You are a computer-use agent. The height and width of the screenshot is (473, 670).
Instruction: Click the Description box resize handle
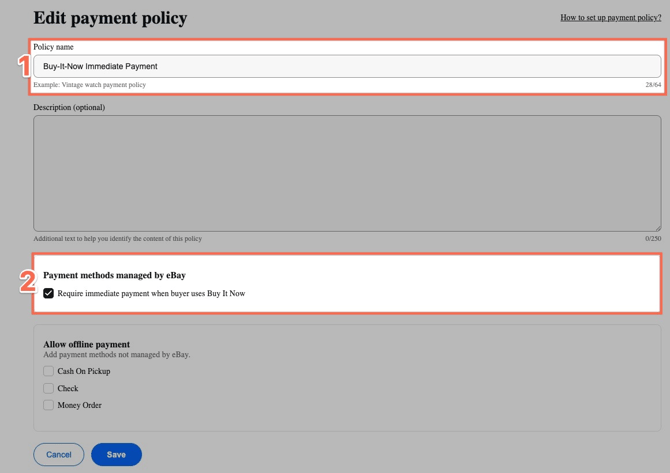[657, 228]
